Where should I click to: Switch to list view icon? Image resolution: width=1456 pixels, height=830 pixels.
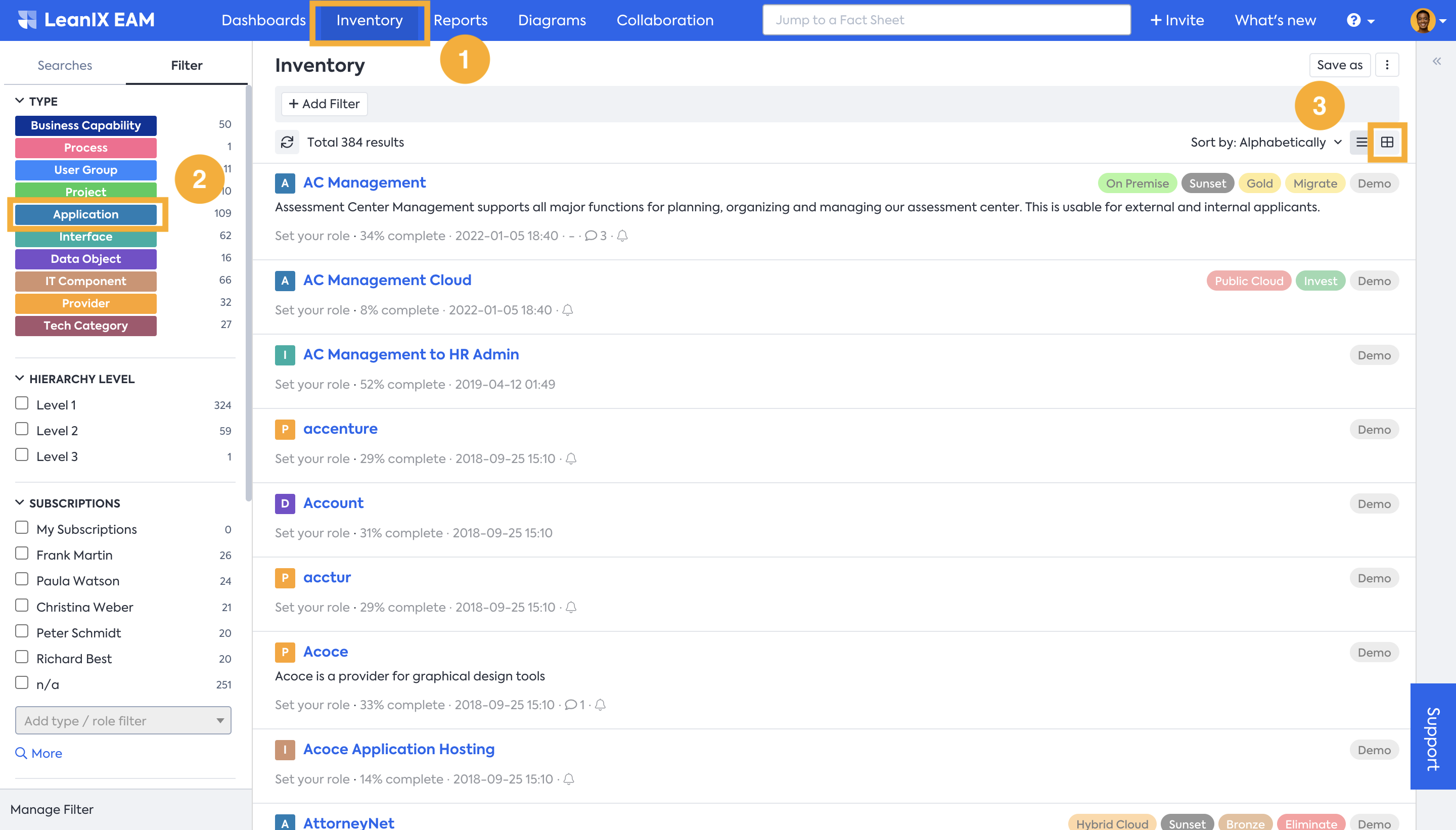[x=1361, y=142]
